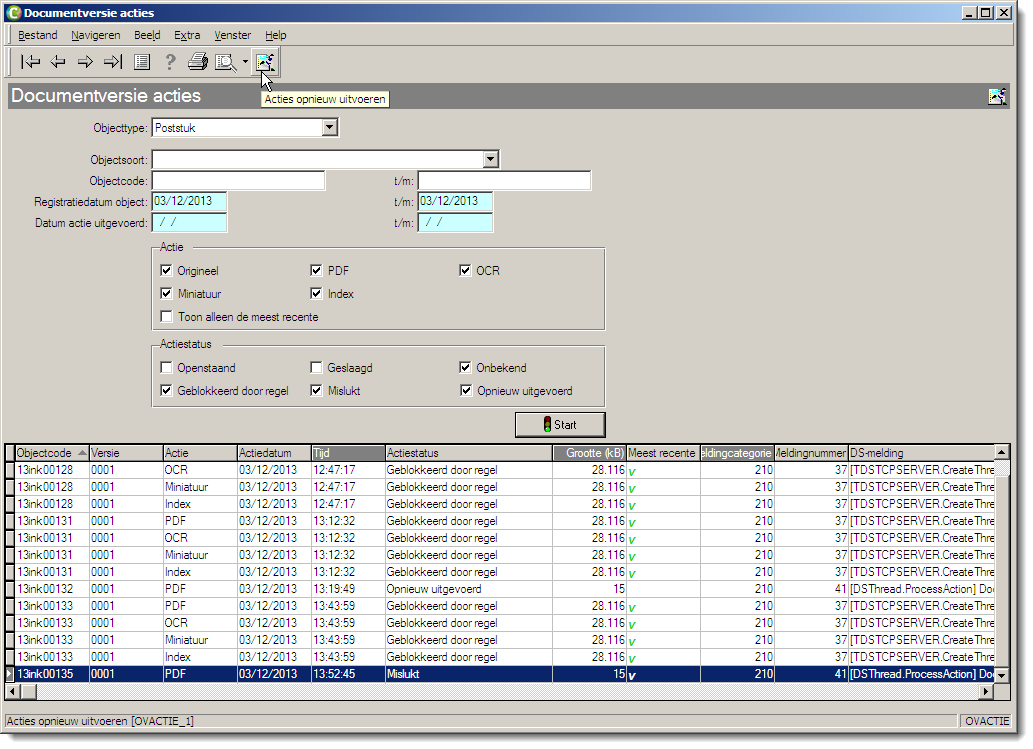Click Registratiedatum object start date field

(x=190, y=202)
